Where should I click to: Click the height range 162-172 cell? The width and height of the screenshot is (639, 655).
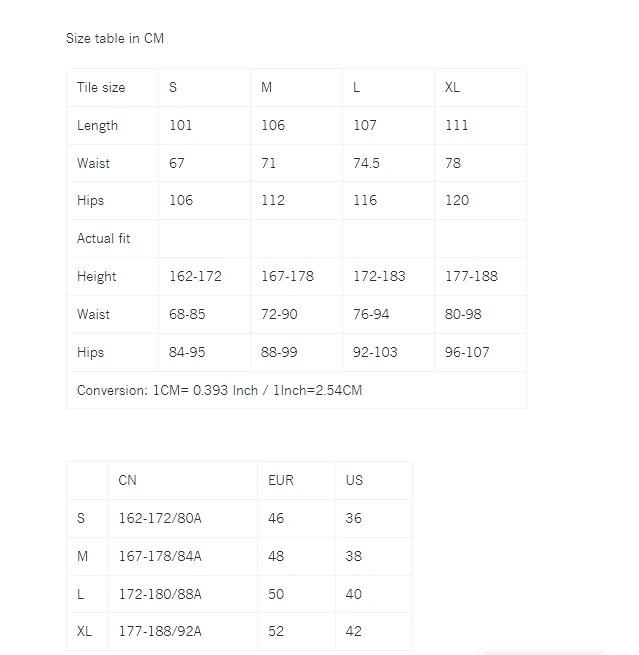pyautogui.click(x=204, y=277)
